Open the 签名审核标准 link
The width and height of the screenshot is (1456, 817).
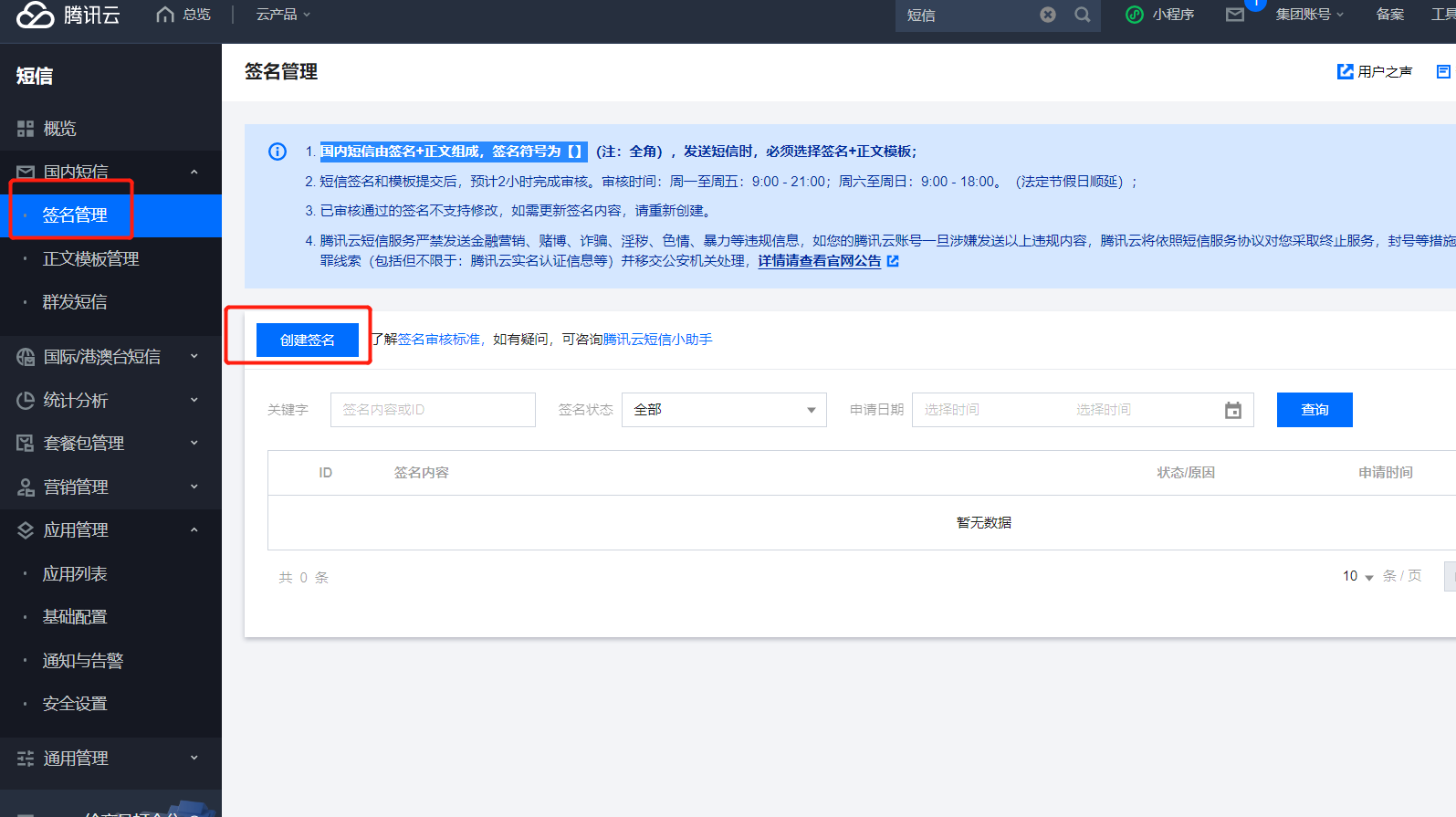[x=439, y=340]
